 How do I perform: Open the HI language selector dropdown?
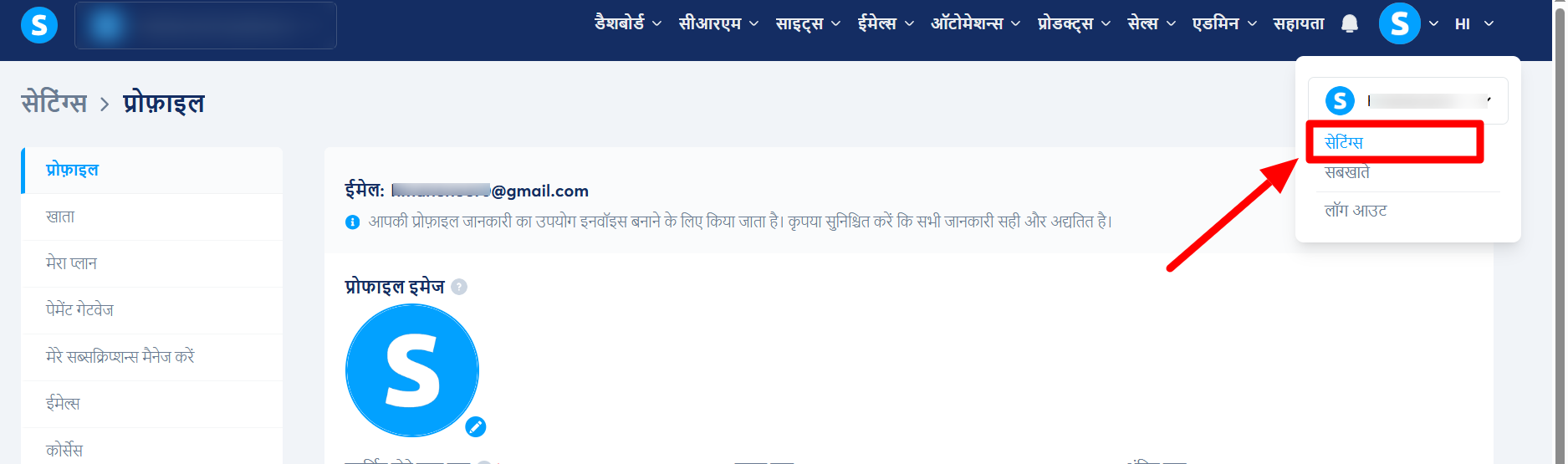(x=1474, y=24)
